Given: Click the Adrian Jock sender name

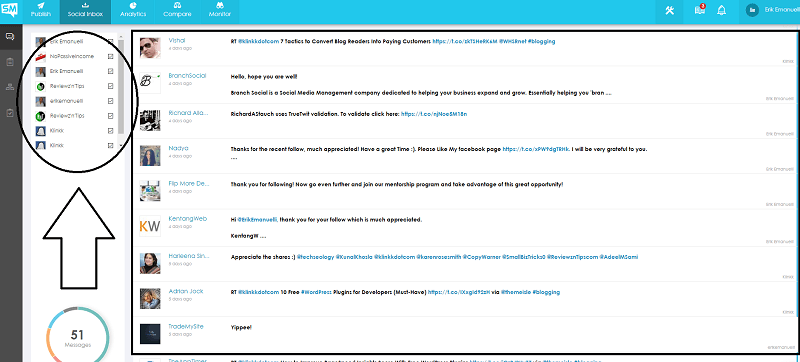Looking at the screenshot, I should tap(186, 291).
